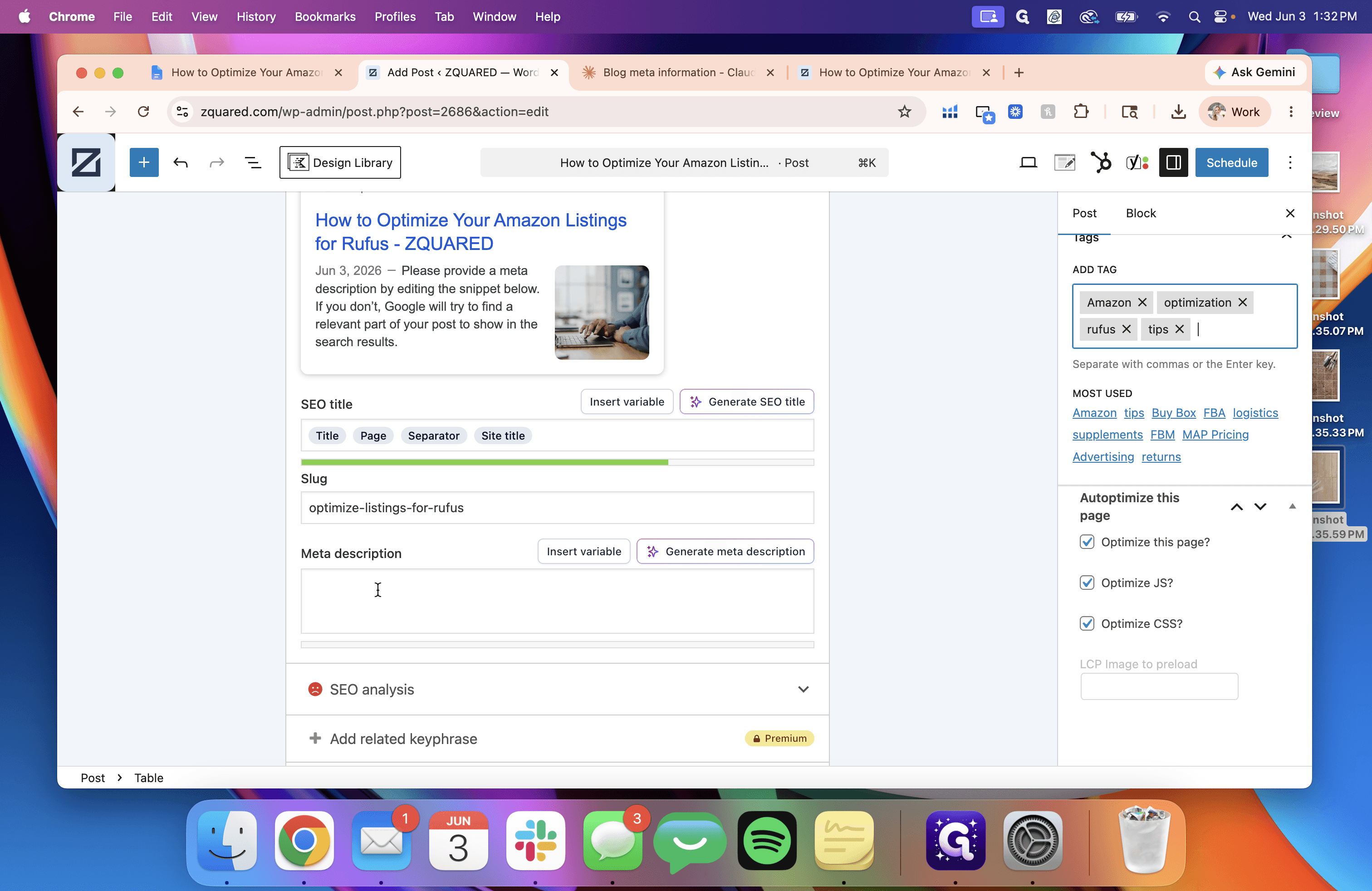Switch to the Block tab
The width and height of the screenshot is (1372, 891).
1140,213
